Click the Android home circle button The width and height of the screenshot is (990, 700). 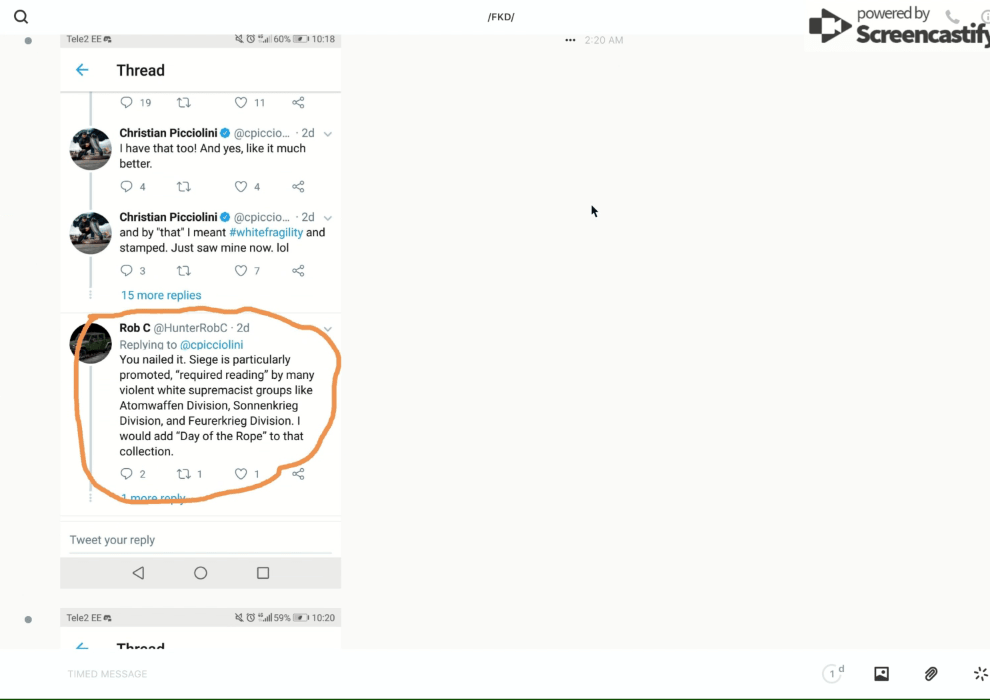pyautogui.click(x=200, y=573)
